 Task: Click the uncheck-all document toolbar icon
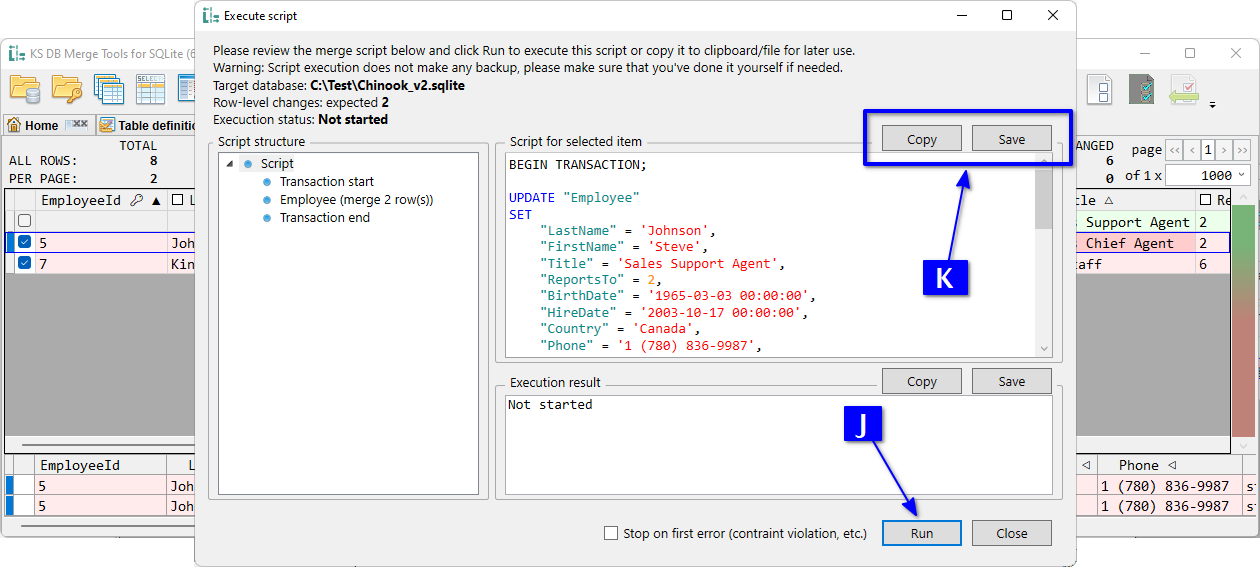1100,90
